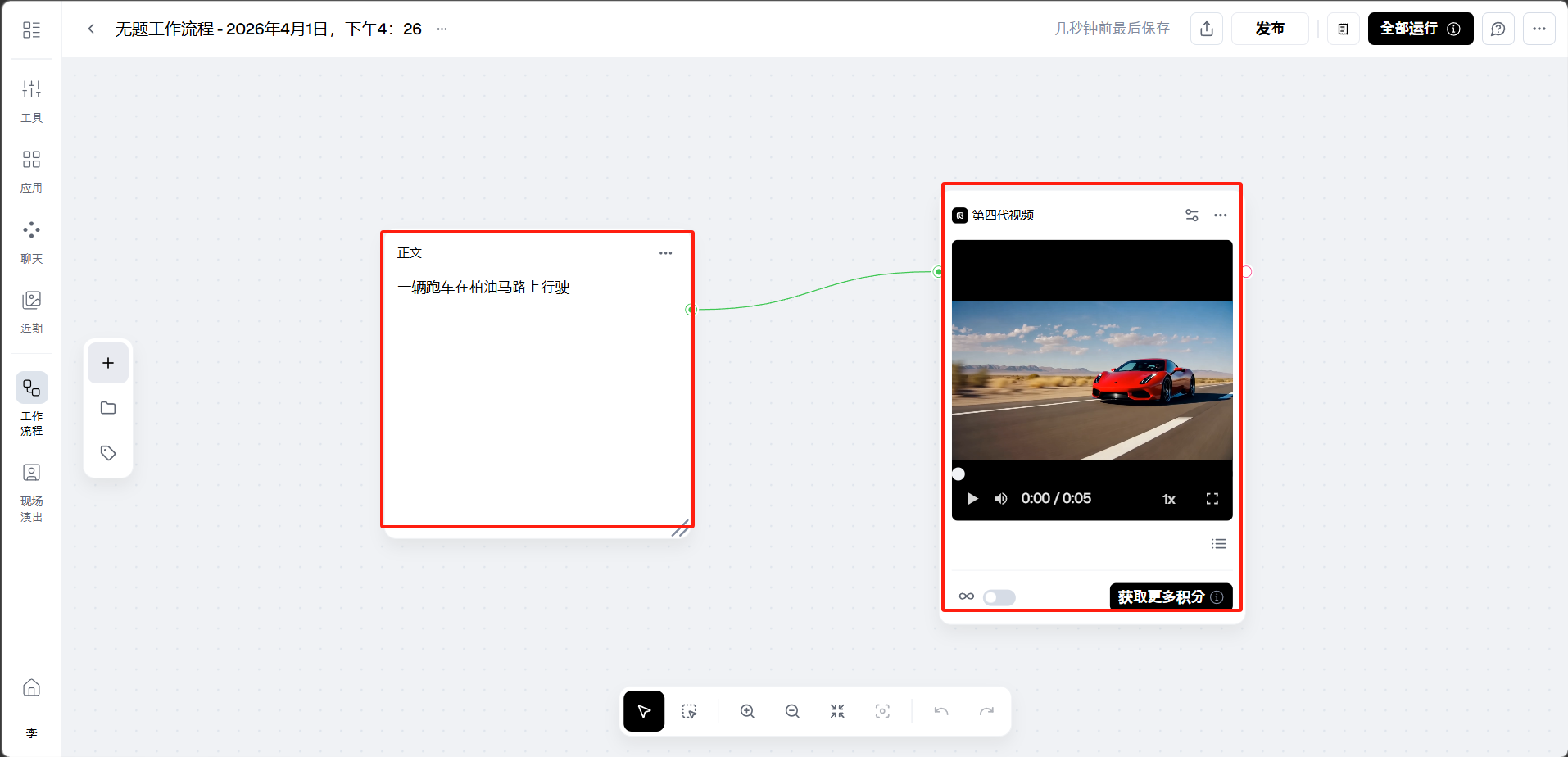Click the undo arrow in bottom toolbar
Screen dimensions: 1568x757
coord(941,711)
